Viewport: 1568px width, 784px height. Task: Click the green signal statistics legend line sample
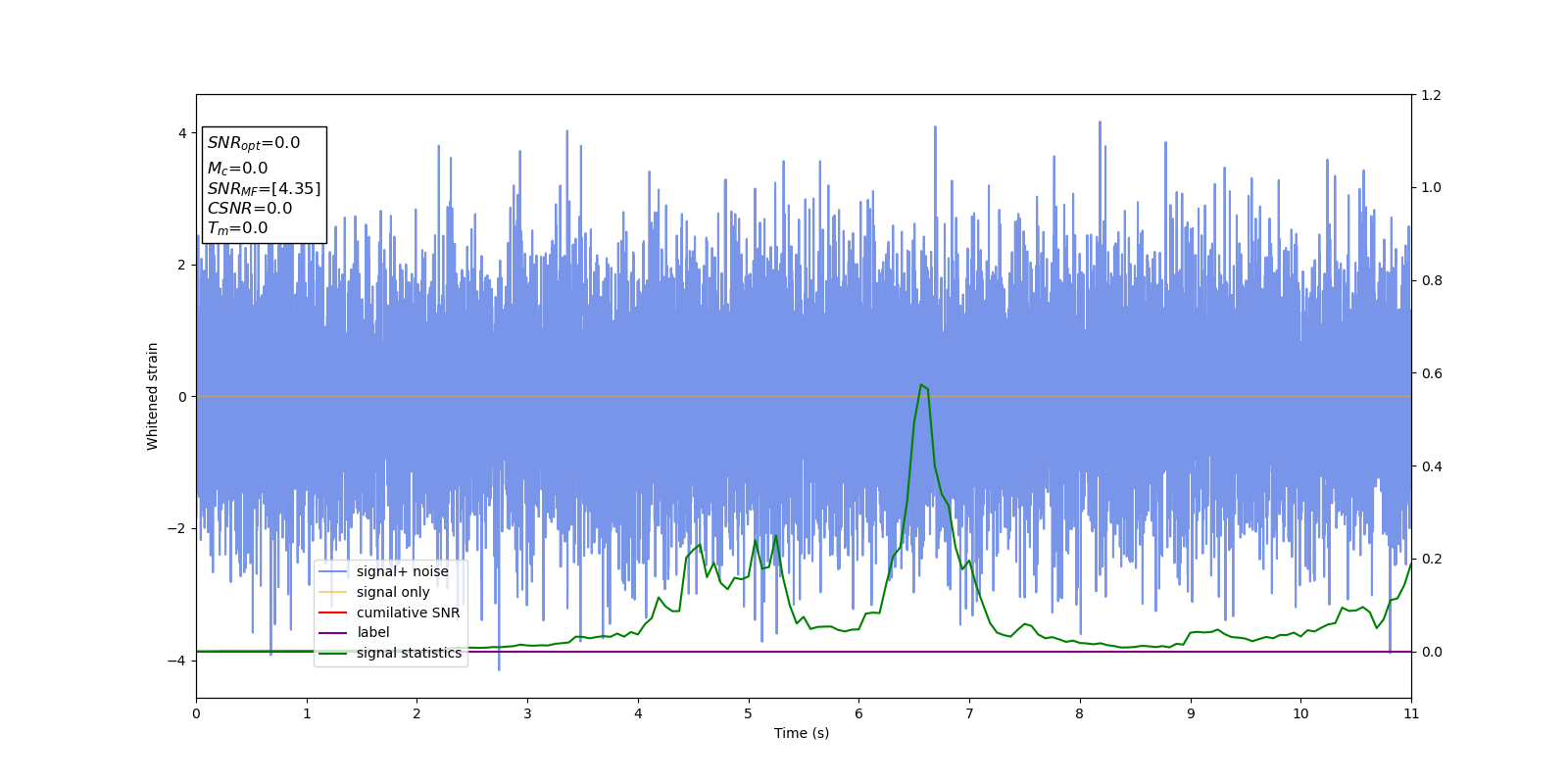coord(333,653)
